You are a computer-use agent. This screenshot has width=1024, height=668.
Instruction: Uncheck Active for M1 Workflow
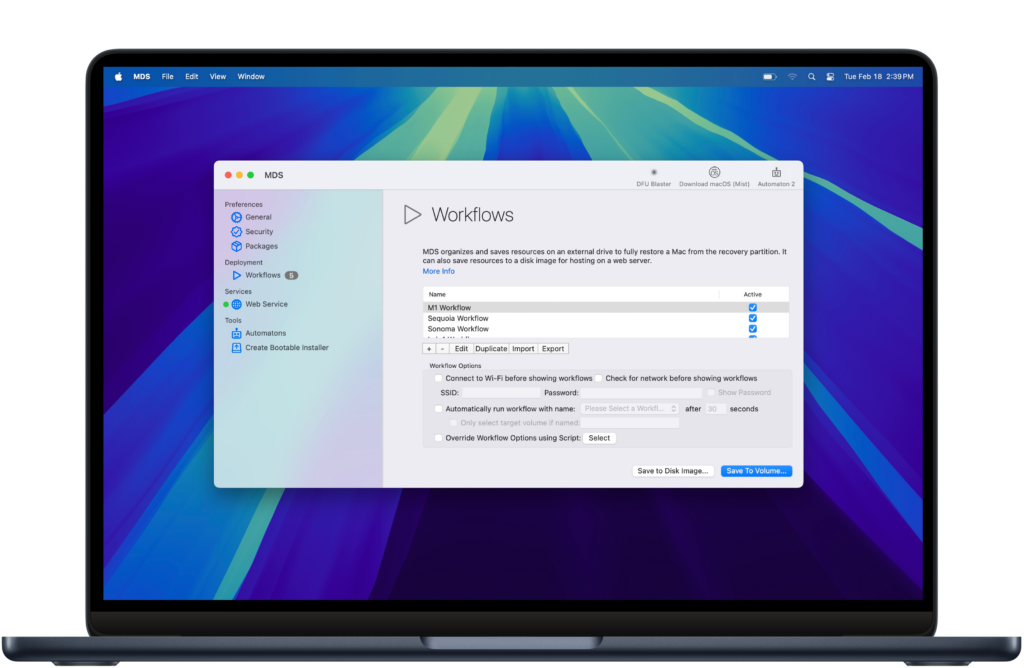[x=752, y=308]
